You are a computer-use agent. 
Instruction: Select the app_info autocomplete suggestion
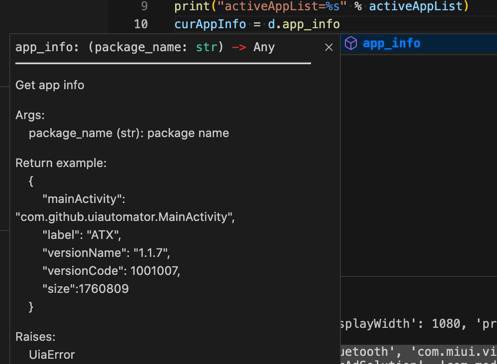coord(419,43)
